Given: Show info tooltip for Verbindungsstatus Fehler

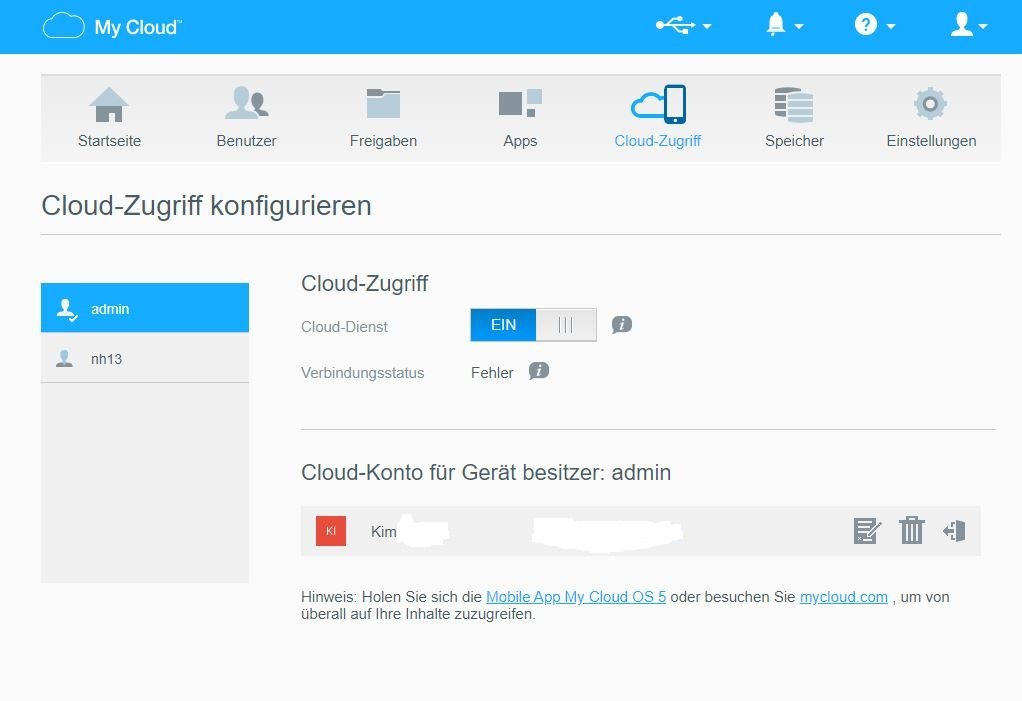Looking at the screenshot, I should (538, 371).
